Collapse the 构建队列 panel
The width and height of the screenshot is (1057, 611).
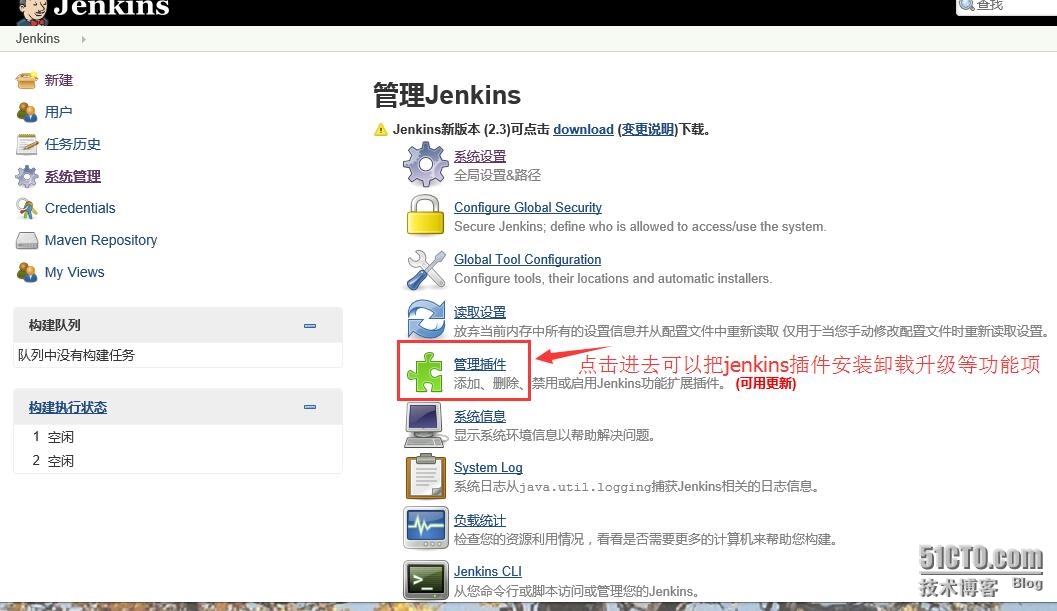310,326
